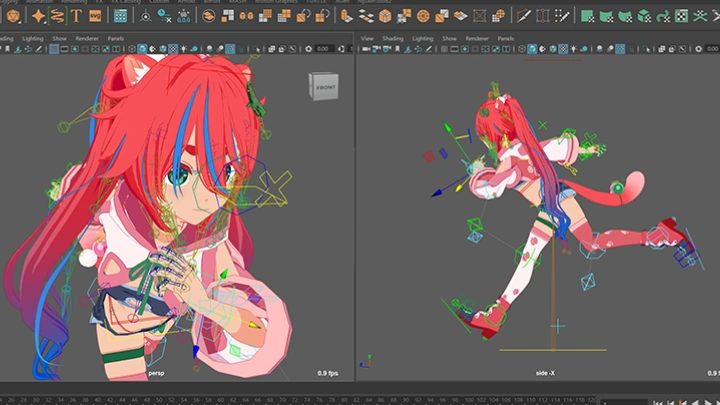Click Lock Camera icon in side panel

pos(377,49)
